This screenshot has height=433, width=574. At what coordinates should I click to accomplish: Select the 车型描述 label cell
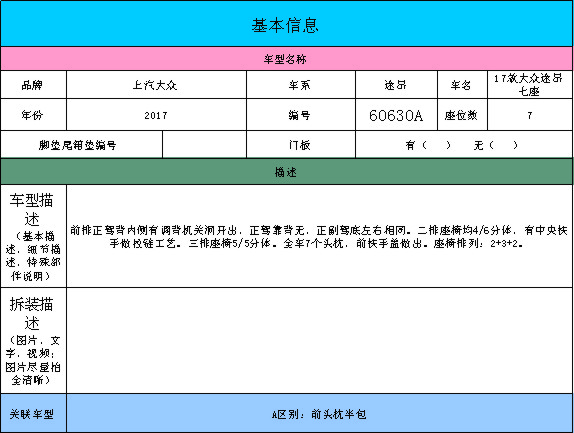pyautogui.click(x=33, y=236)
